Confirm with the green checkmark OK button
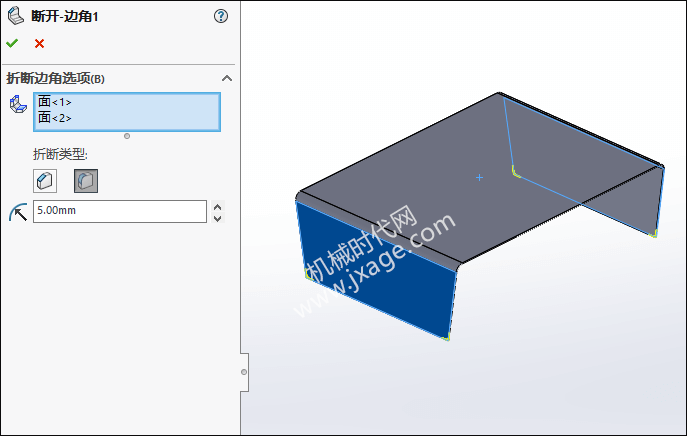This screenshot has width=687, height=436. coord(12,43)
